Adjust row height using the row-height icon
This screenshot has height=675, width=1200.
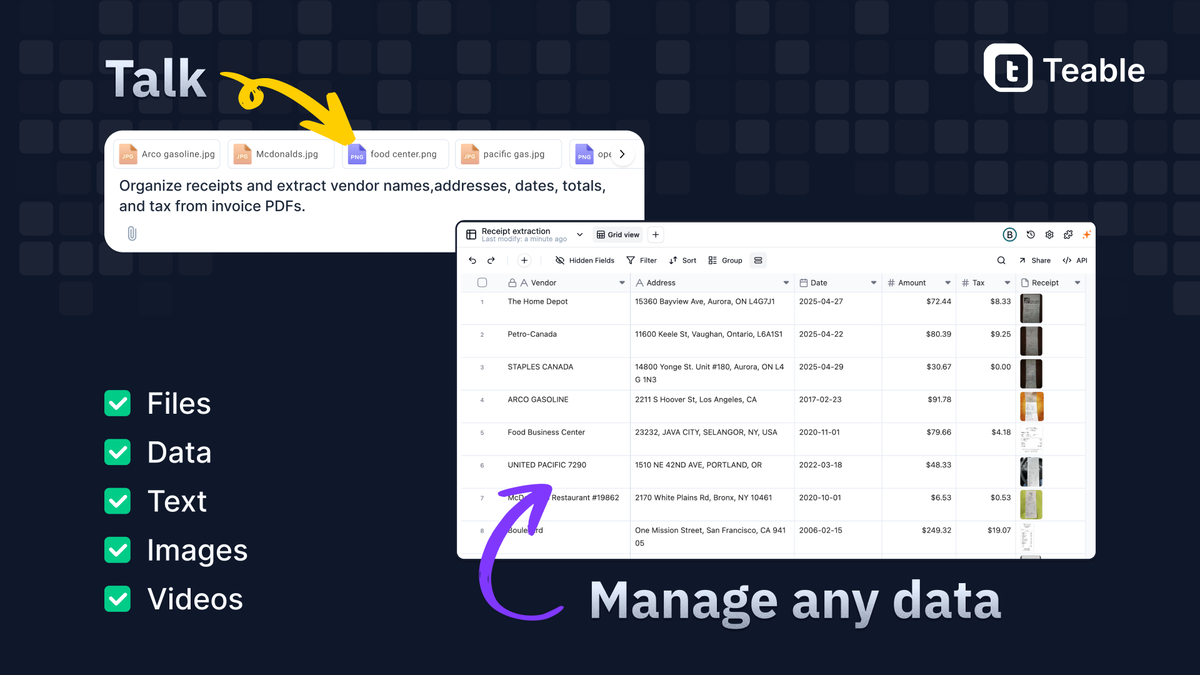tap(758, 260)
